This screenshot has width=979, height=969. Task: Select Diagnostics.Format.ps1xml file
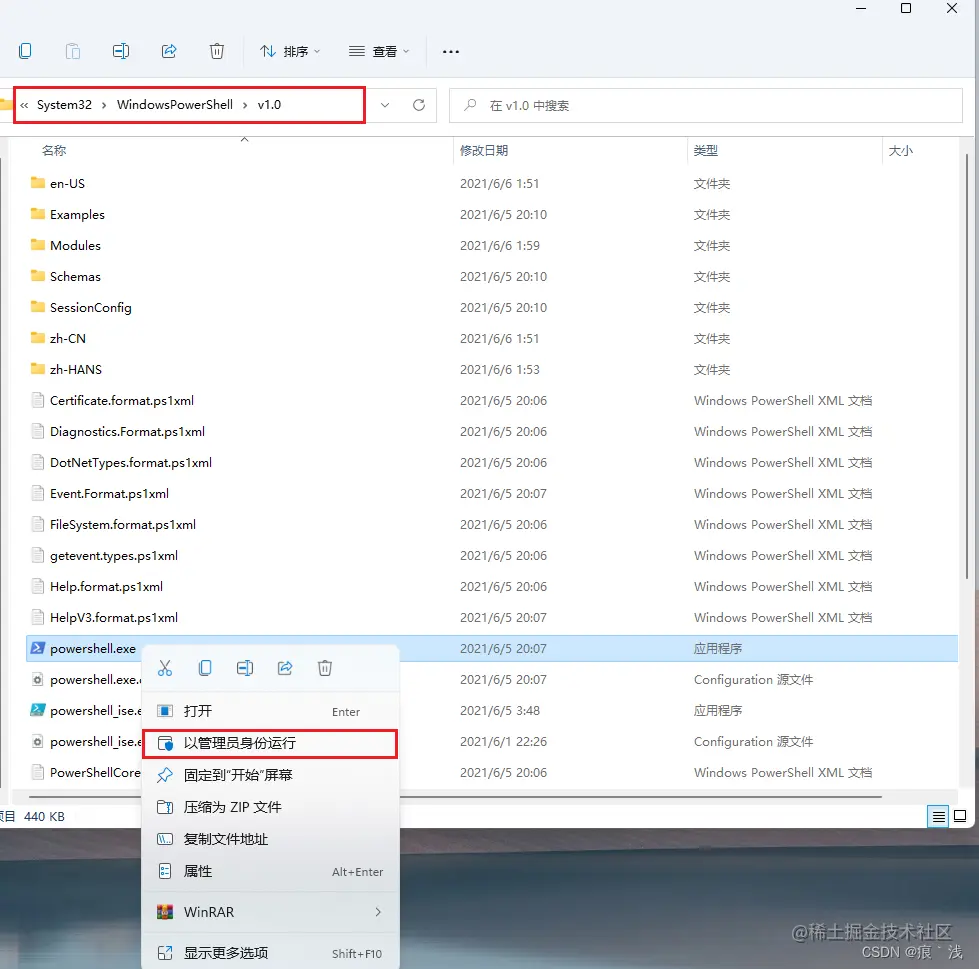click(x=127, y=431)
